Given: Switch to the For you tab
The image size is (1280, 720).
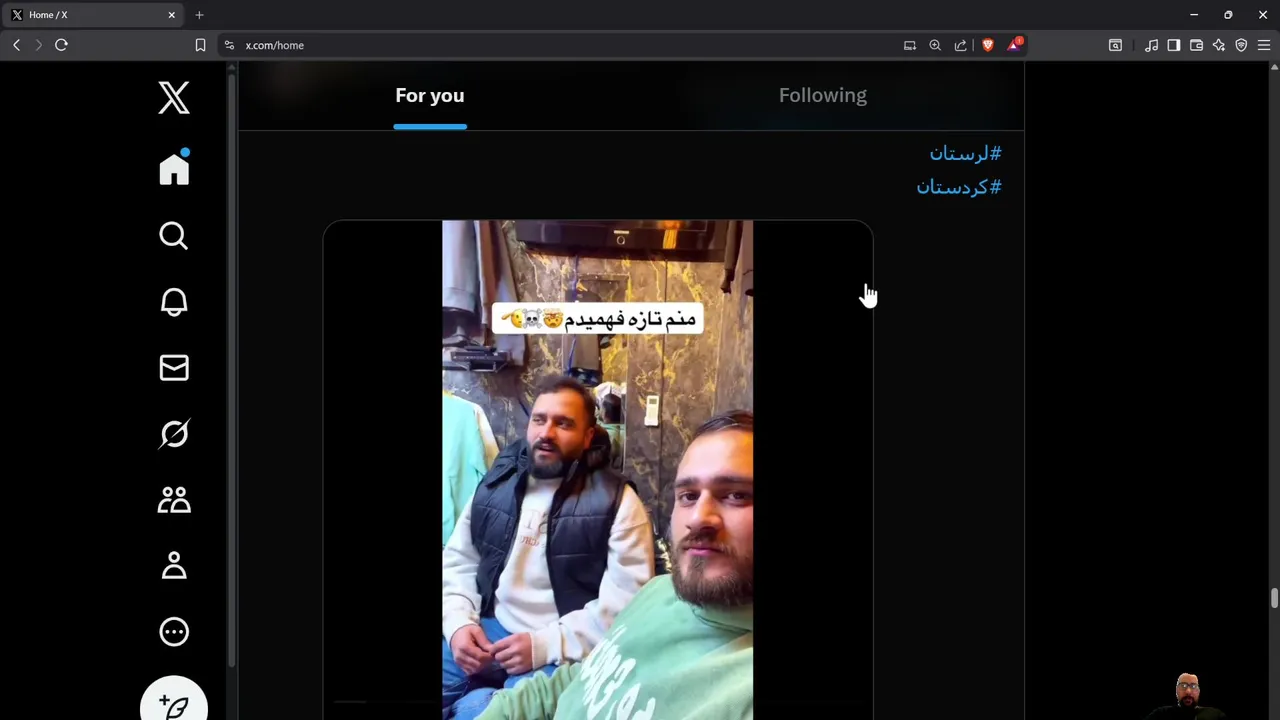Looking at the screenshot, I should (430, 96).
